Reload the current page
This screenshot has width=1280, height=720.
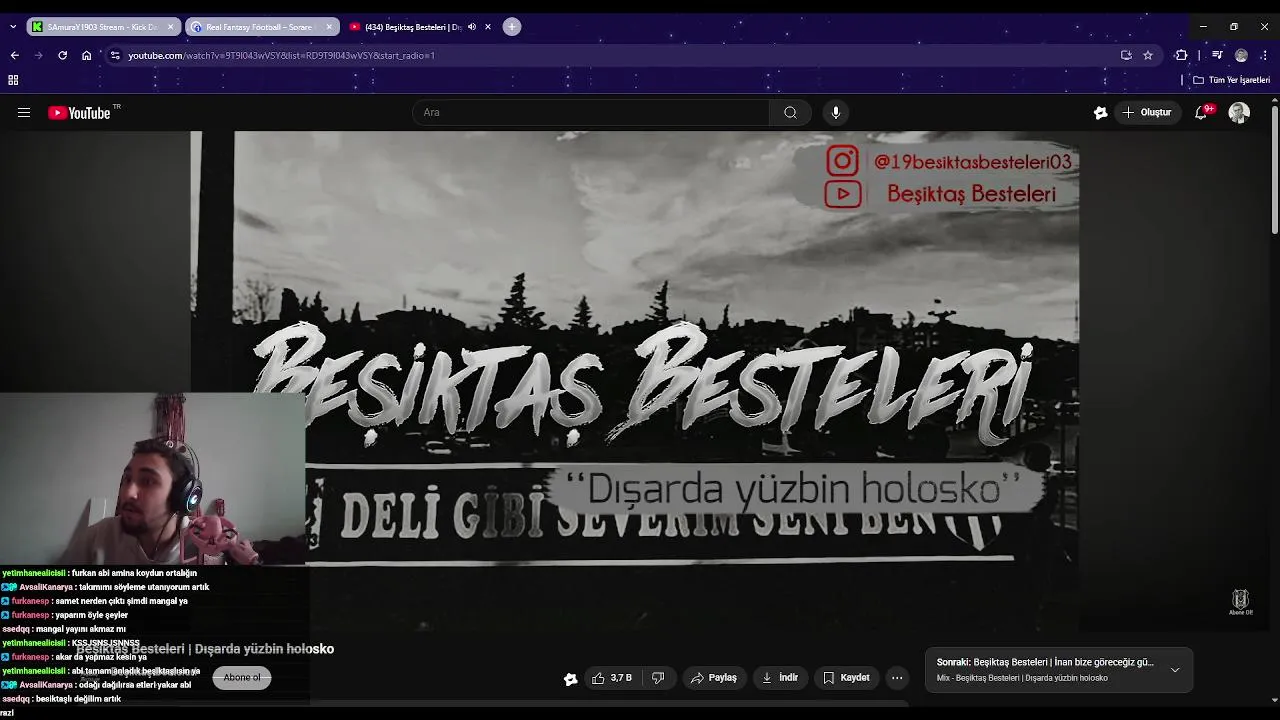point(62,55)
